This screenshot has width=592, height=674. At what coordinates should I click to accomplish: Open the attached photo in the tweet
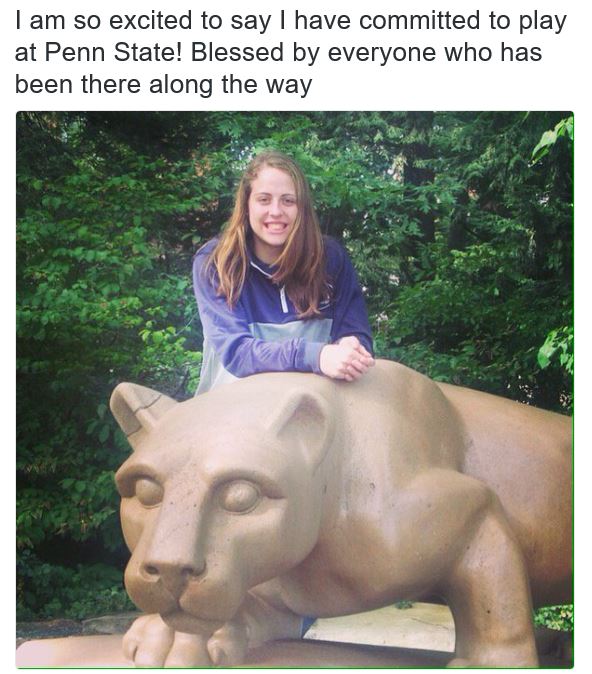[295, 390]
